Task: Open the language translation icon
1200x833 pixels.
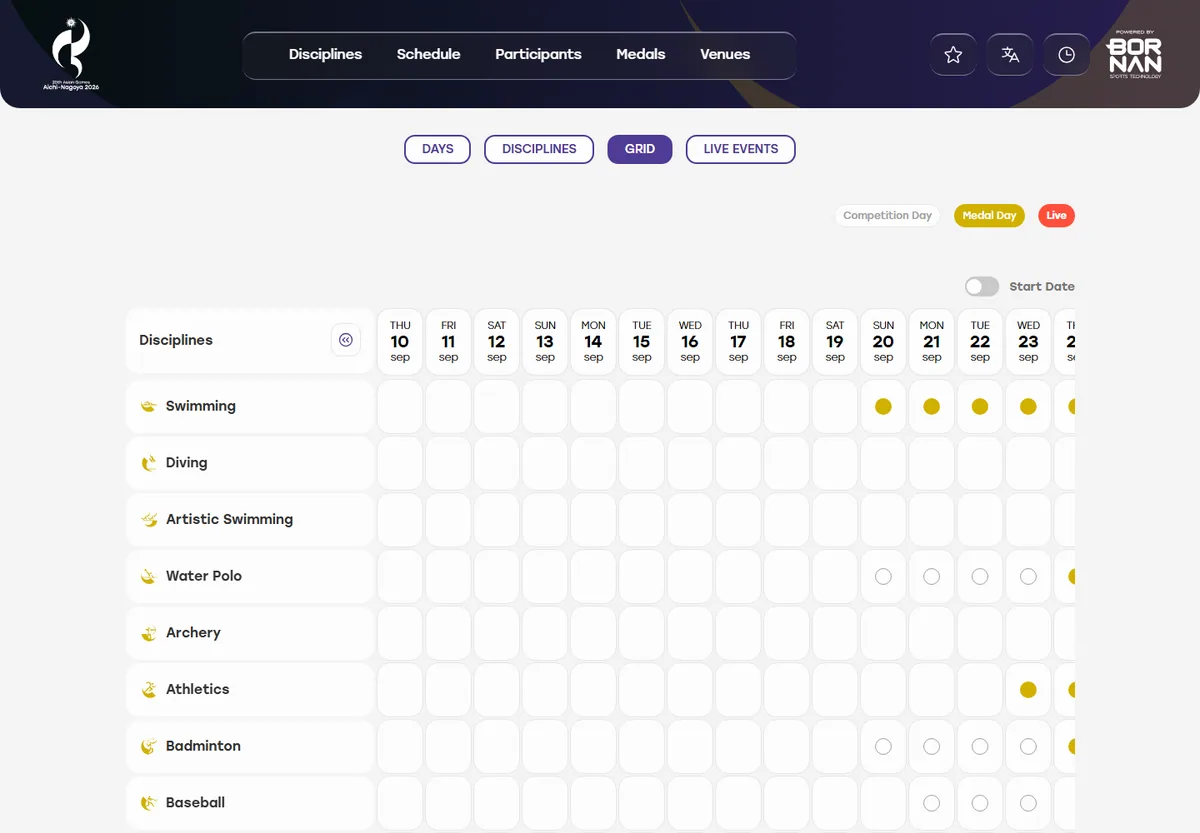Action: (x=1010, y=55)
